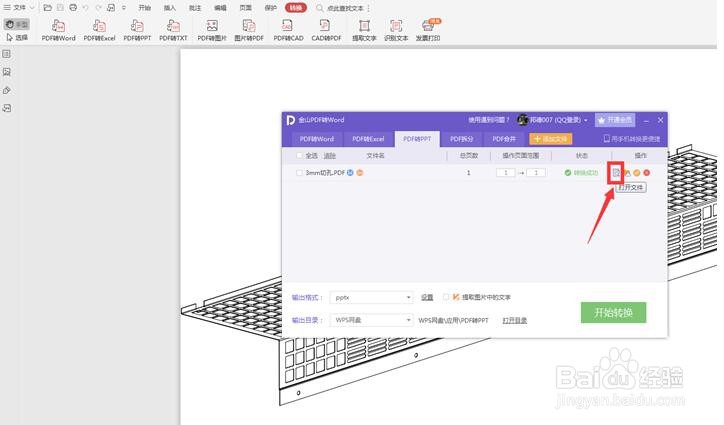The width and height of the screenshot is (724, 425).
Task: Switch to the 编辑 ribbon tab
Action: click(221, 8)
